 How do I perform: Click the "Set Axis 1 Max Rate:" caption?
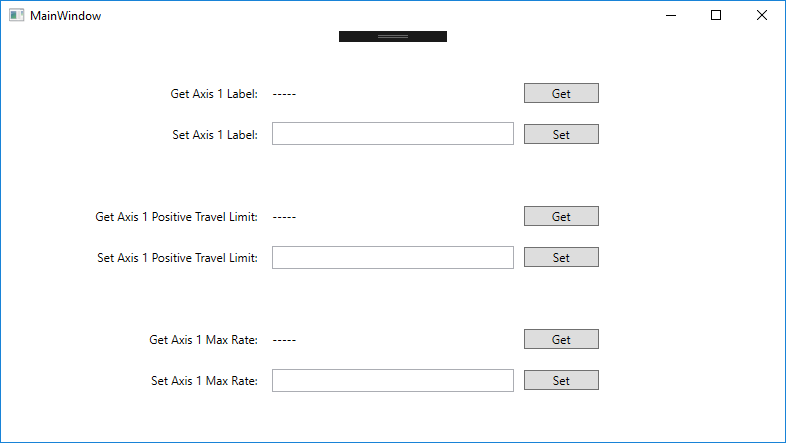[x=204, y=381]
